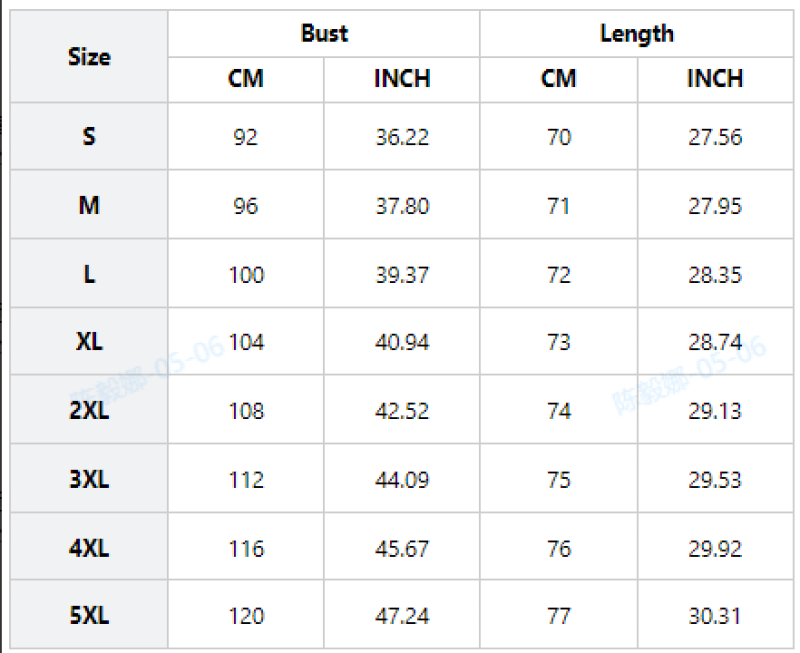Click the 4XL size row label
The width and height of the screenshot is (800, 653).
pyautogui.click(x=89, y=548)
